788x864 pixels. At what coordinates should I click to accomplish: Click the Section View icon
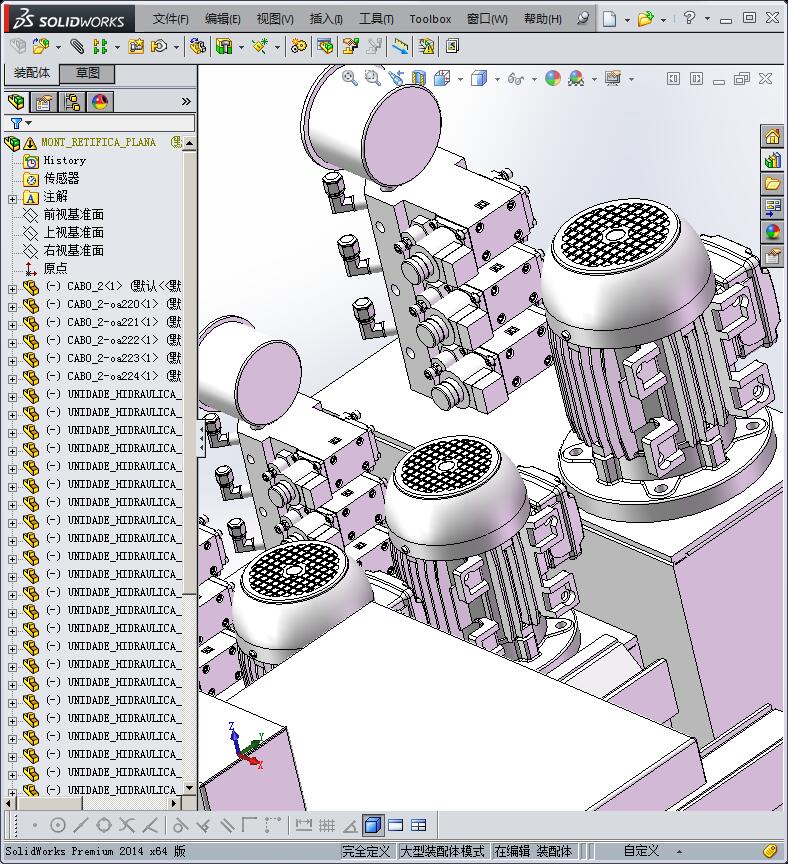point(419,78)
